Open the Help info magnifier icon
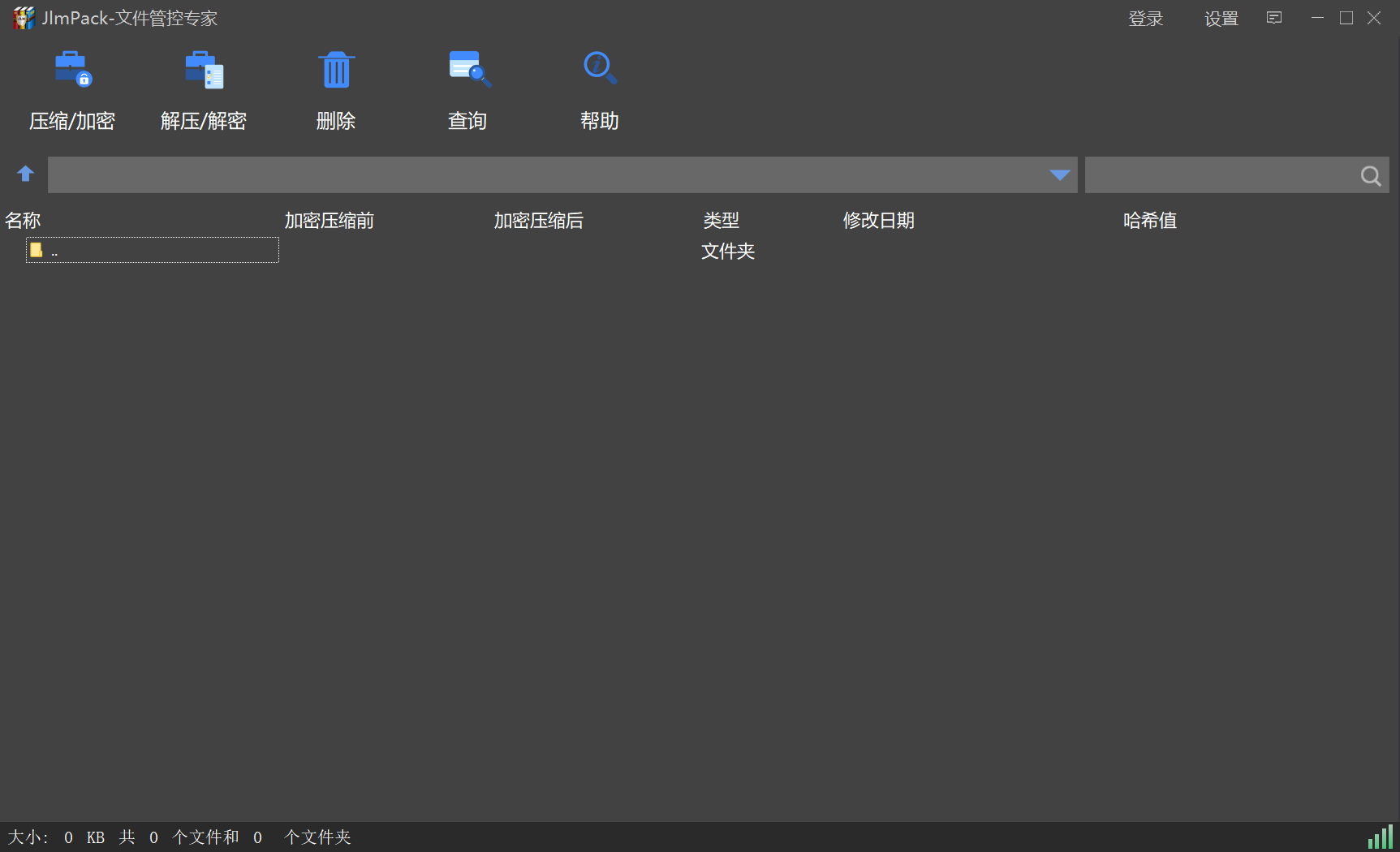Viewport: 1400px width, 852px height. tap(601, 68)
